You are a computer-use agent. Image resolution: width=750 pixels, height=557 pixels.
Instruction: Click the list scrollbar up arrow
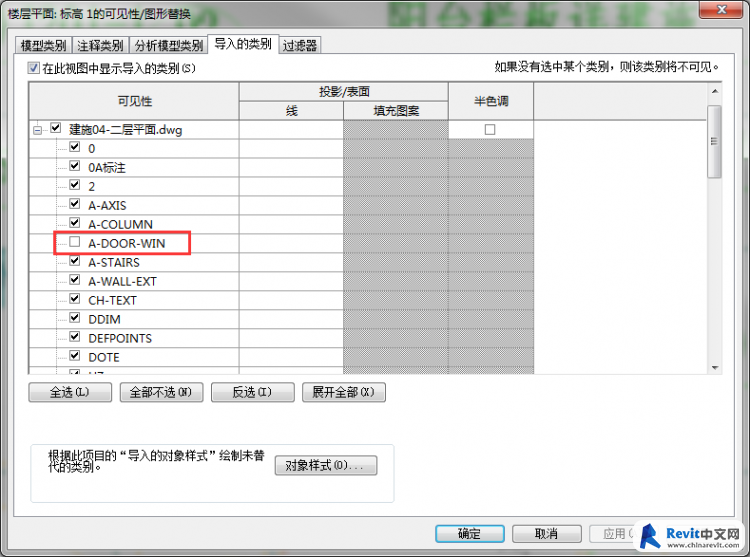(x=715, y=91)
